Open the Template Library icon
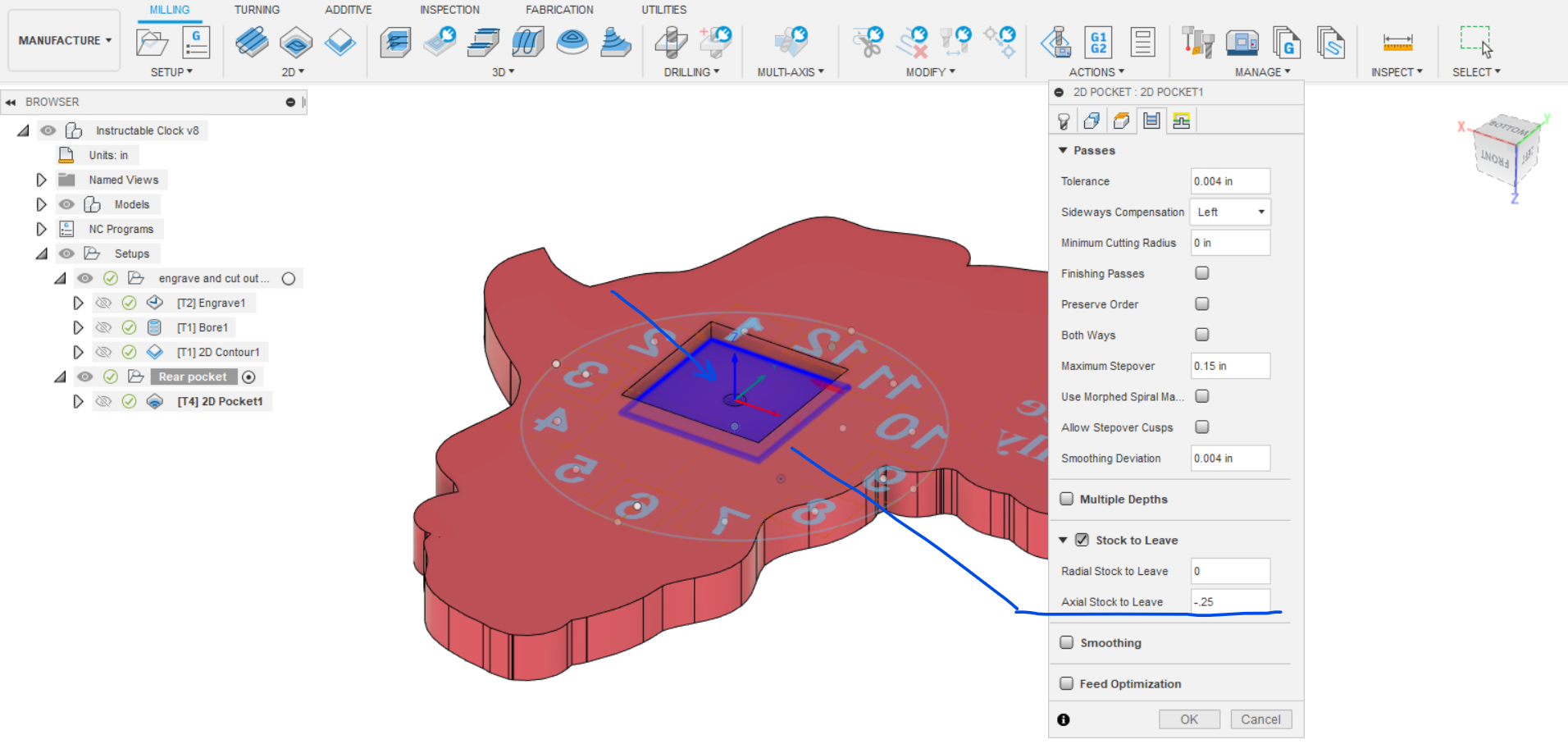Image resolution: width=1568 pixels, height=744 pixels. pos(1331,42)
